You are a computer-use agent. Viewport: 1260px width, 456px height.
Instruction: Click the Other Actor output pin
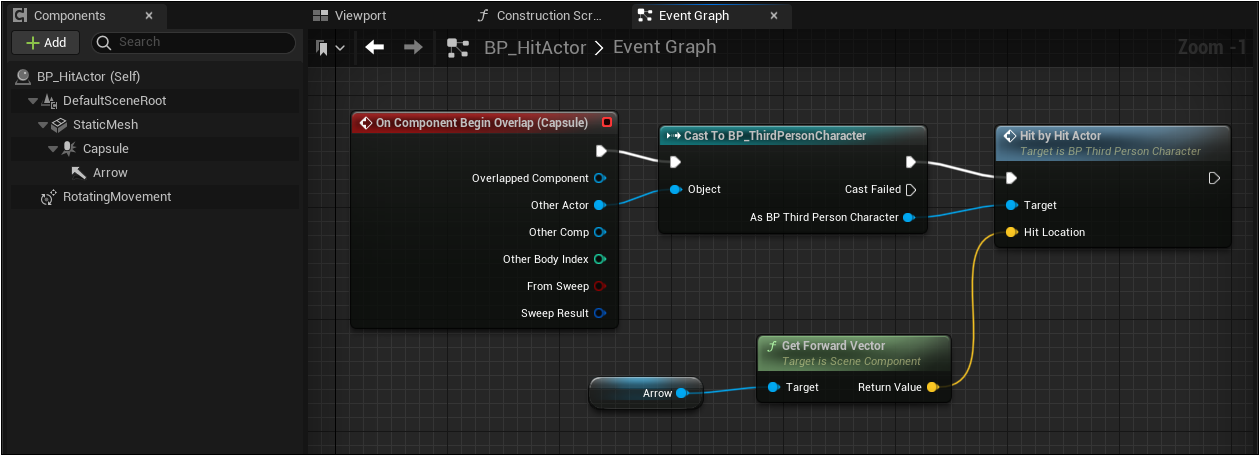point(600,205)
